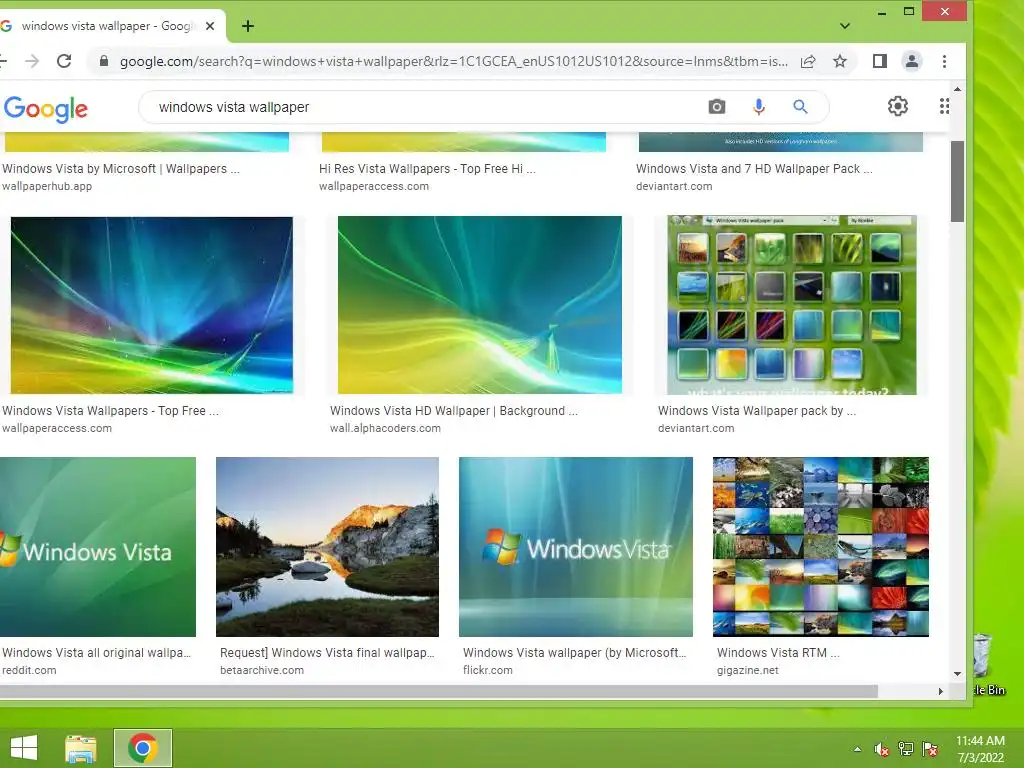Image resolution: width=1024 pixels, height=768 pixels.
Task: Open the Chrome side panel icon
Action: (880, 61)
